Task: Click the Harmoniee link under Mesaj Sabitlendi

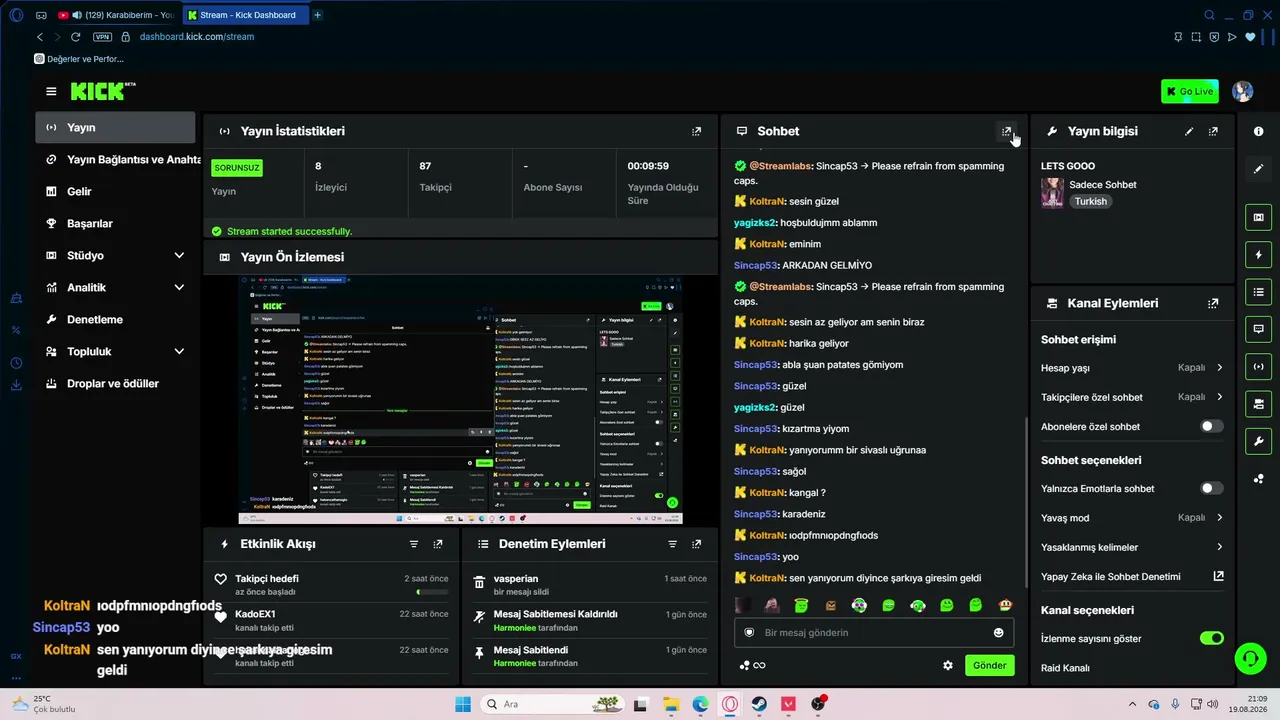Action: point(515,664)
